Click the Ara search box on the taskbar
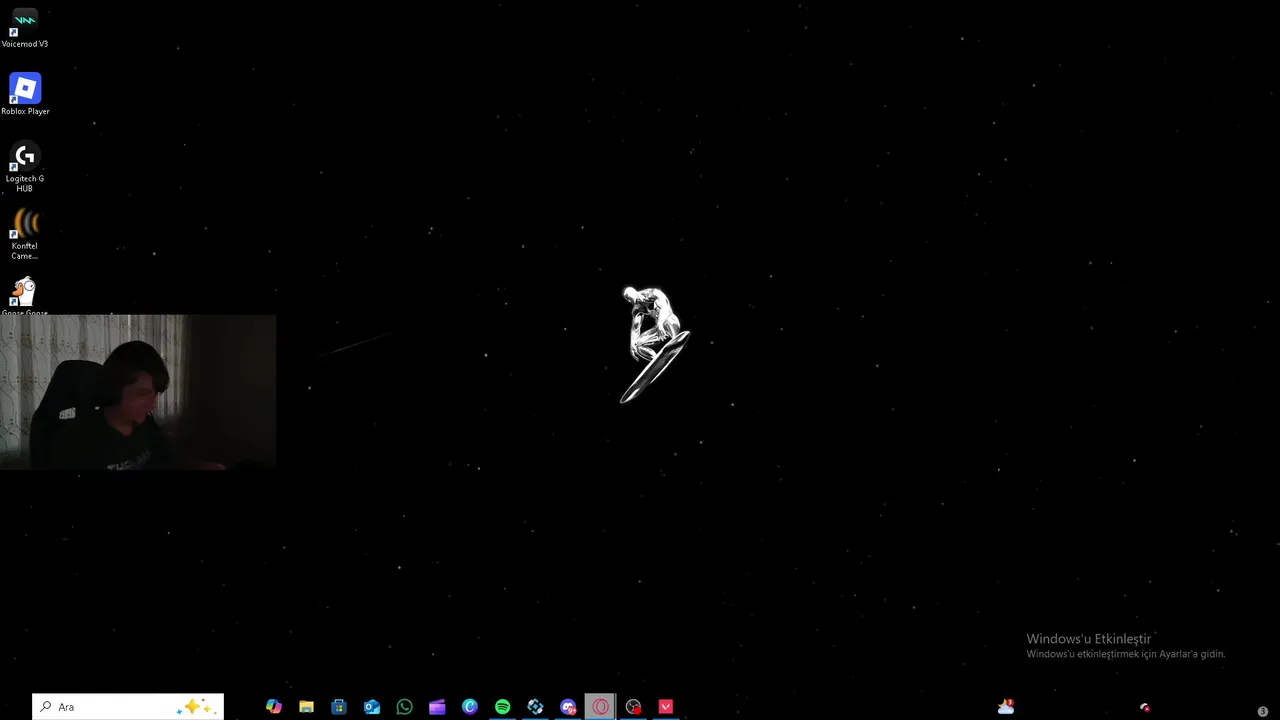1280x720 pixels. (128, 707)
